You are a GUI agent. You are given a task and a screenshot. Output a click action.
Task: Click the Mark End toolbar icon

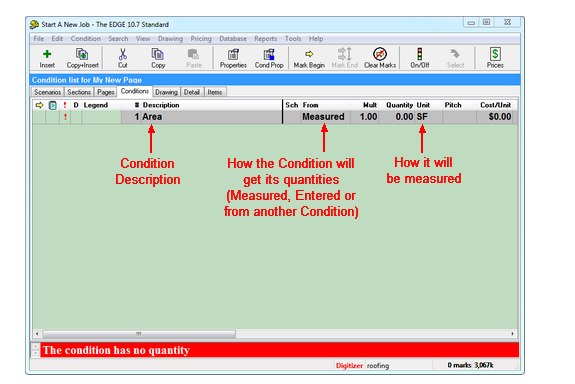tap(345, 54)
